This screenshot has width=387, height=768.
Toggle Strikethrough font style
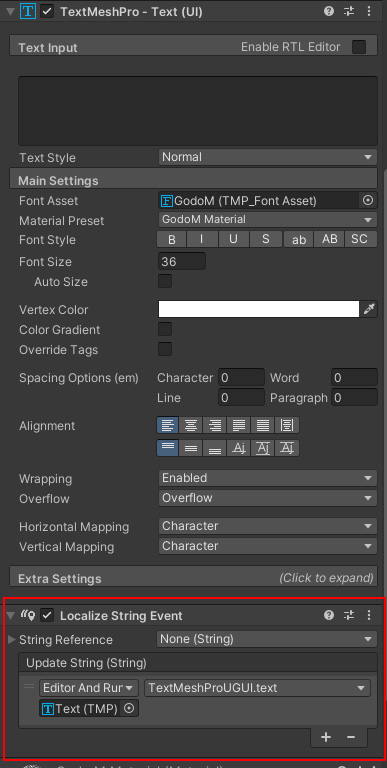pyautogui.click(x=265, y=240)
